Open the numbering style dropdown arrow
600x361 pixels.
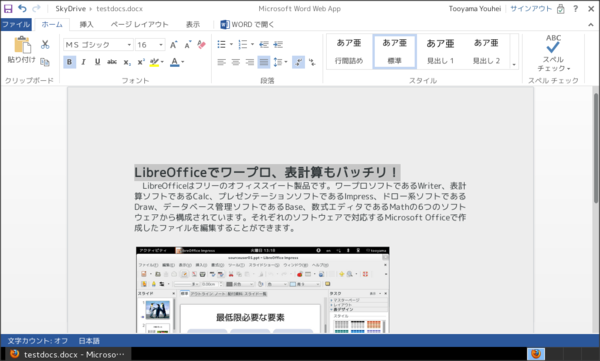pyautogui.click(x=252, y=44)
